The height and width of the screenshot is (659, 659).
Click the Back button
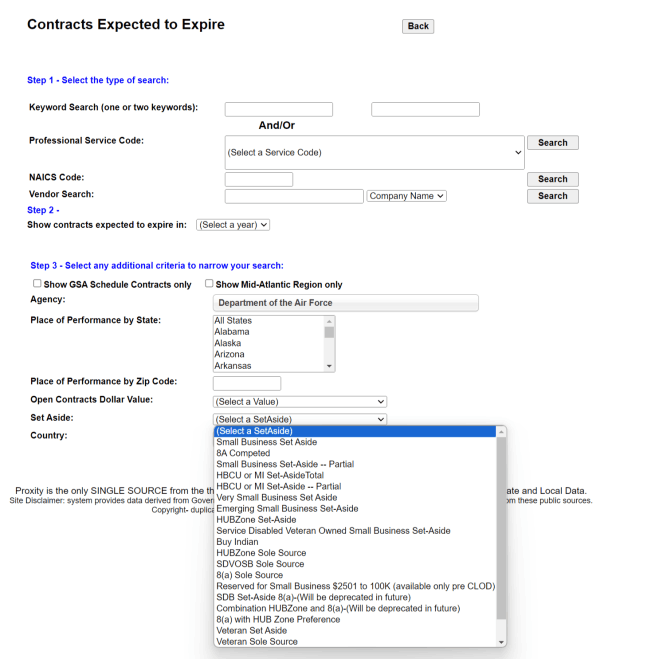click(x=418, y=26)
